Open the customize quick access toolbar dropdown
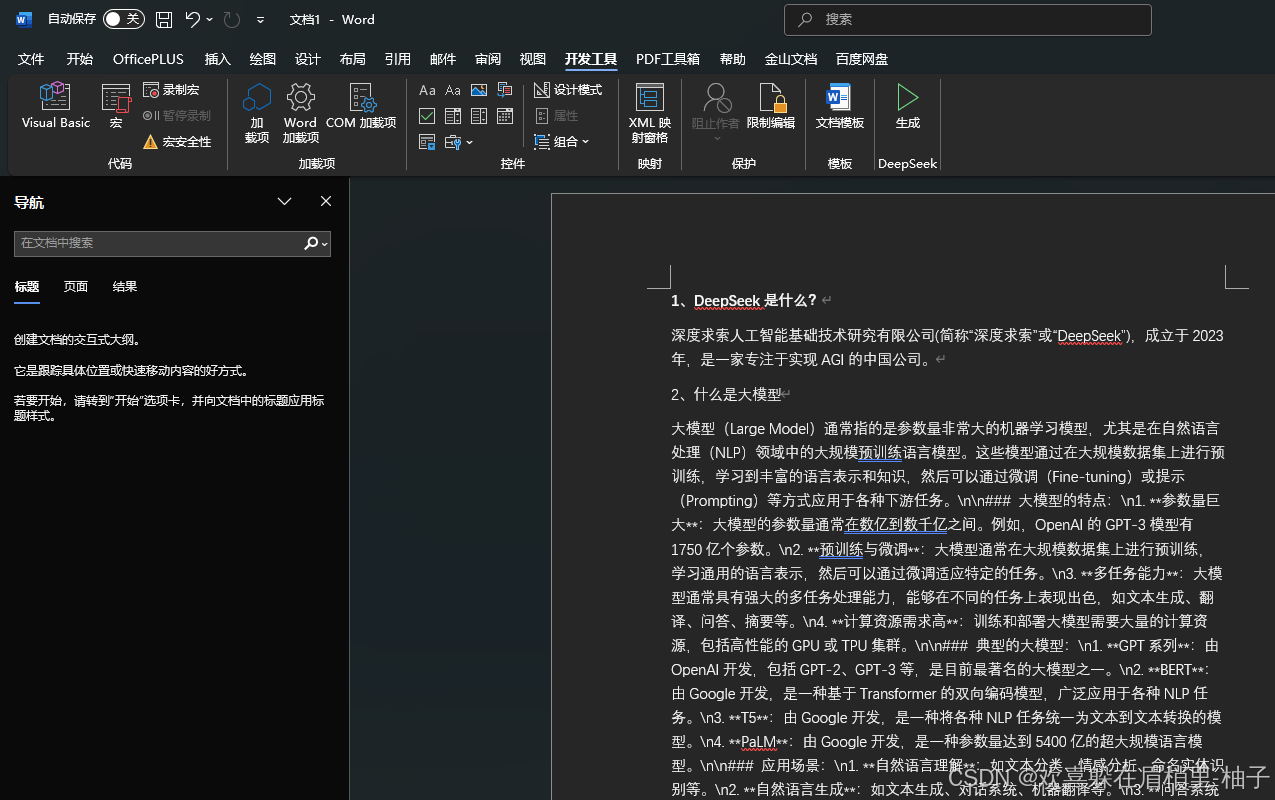Screen dimensions: 1275x800 (x=261, y=19)
